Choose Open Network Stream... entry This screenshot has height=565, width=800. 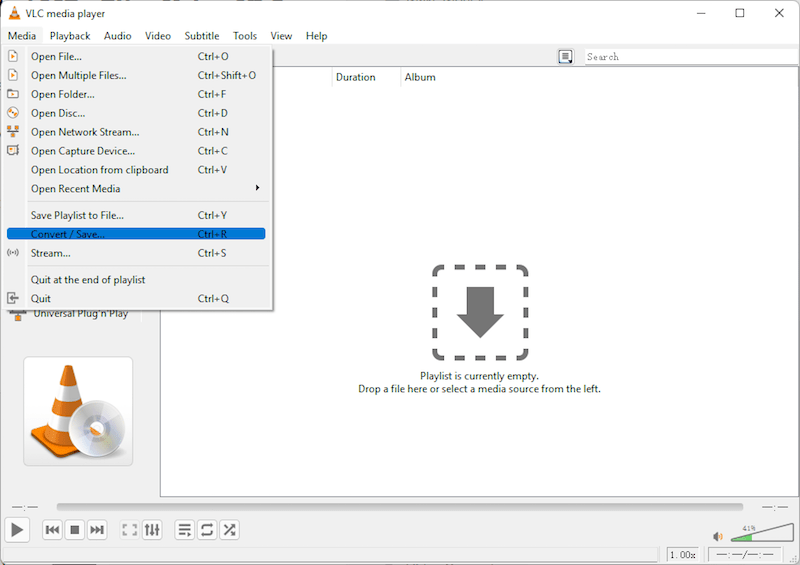(x=136, y=132)
